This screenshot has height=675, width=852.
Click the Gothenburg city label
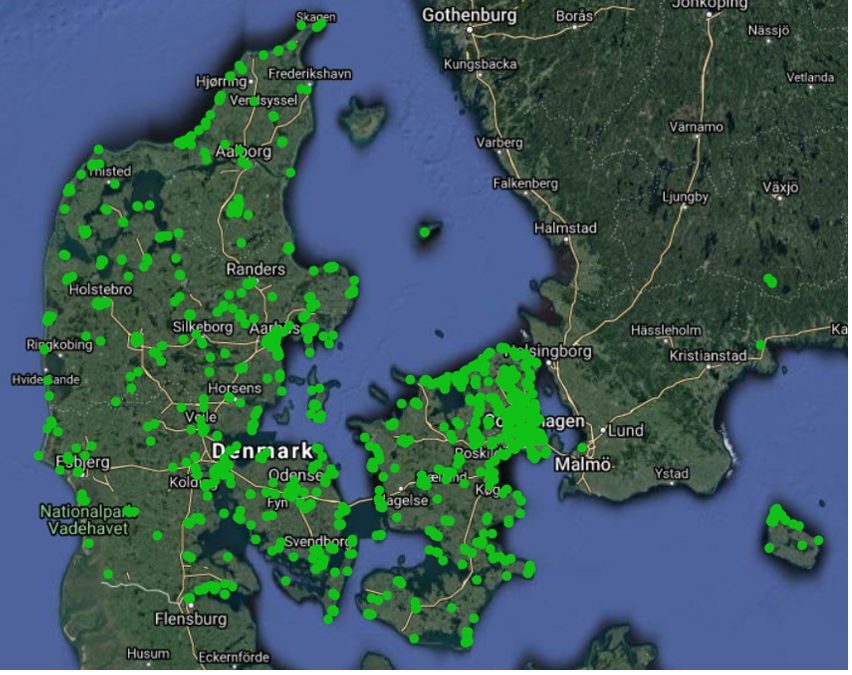[468, 16]
